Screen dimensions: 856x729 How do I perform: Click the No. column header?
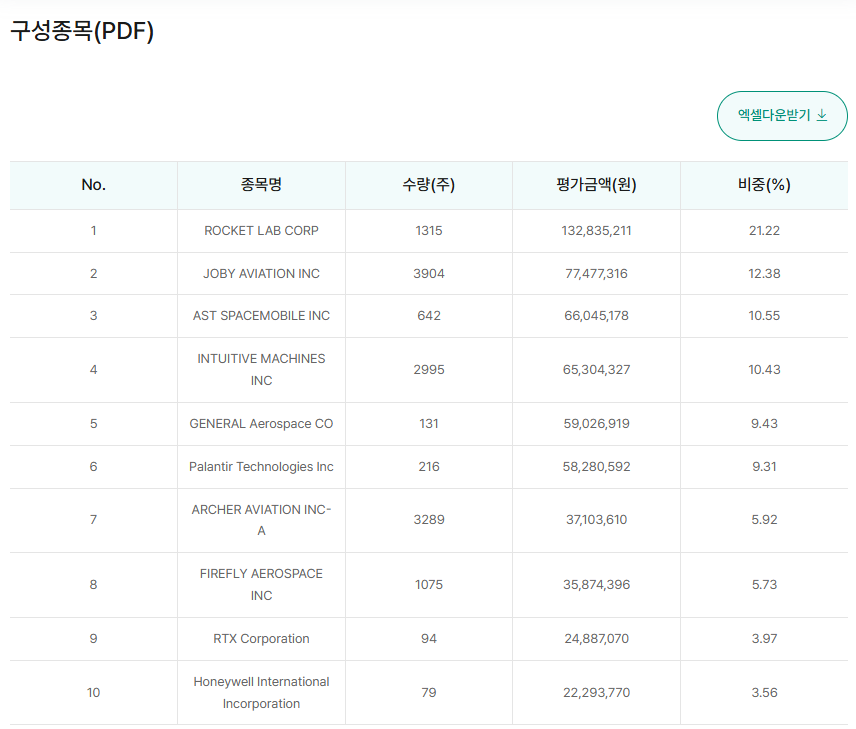click(x=93, y=185)
